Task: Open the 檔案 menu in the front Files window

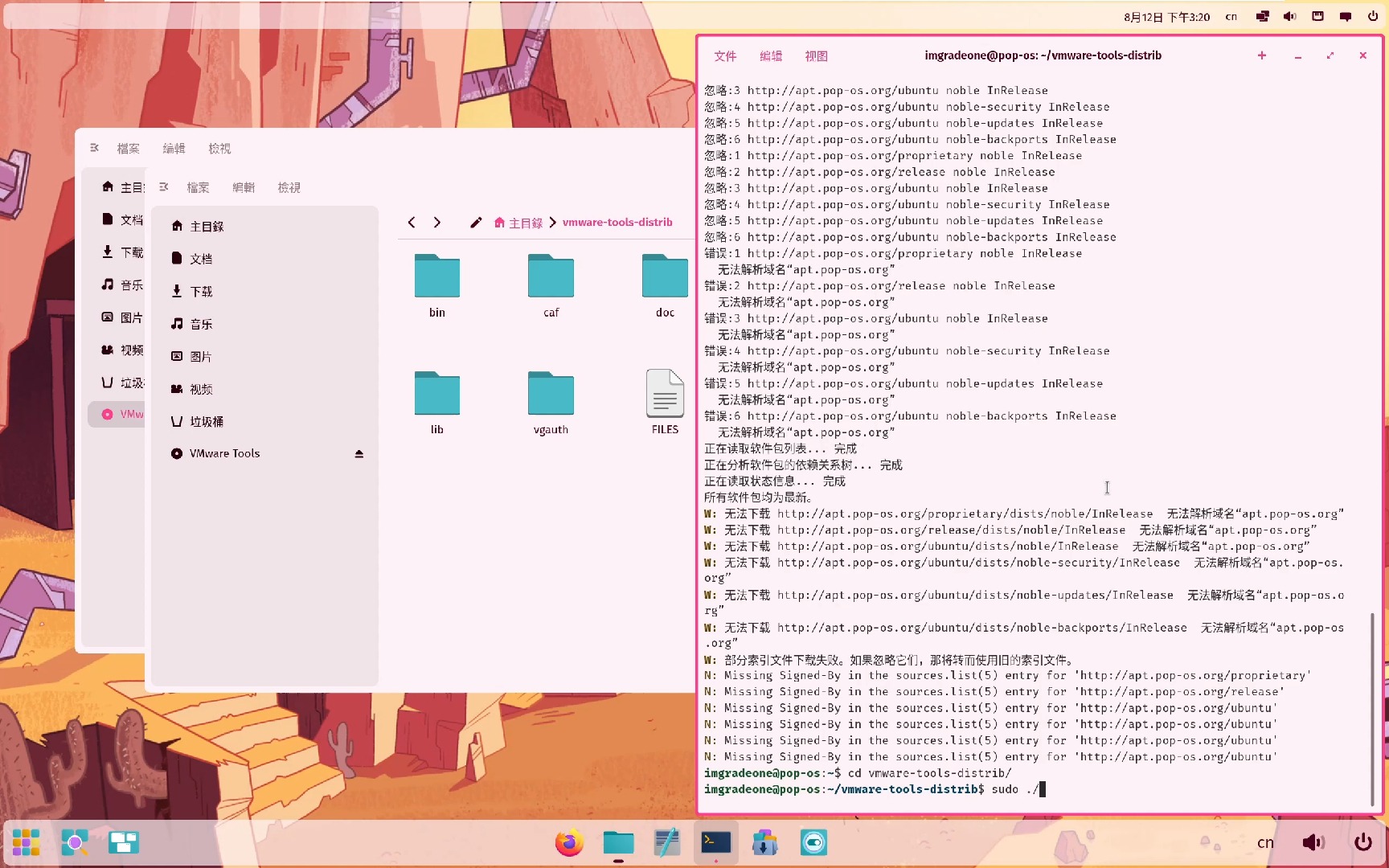Action: tap(198, 188)
